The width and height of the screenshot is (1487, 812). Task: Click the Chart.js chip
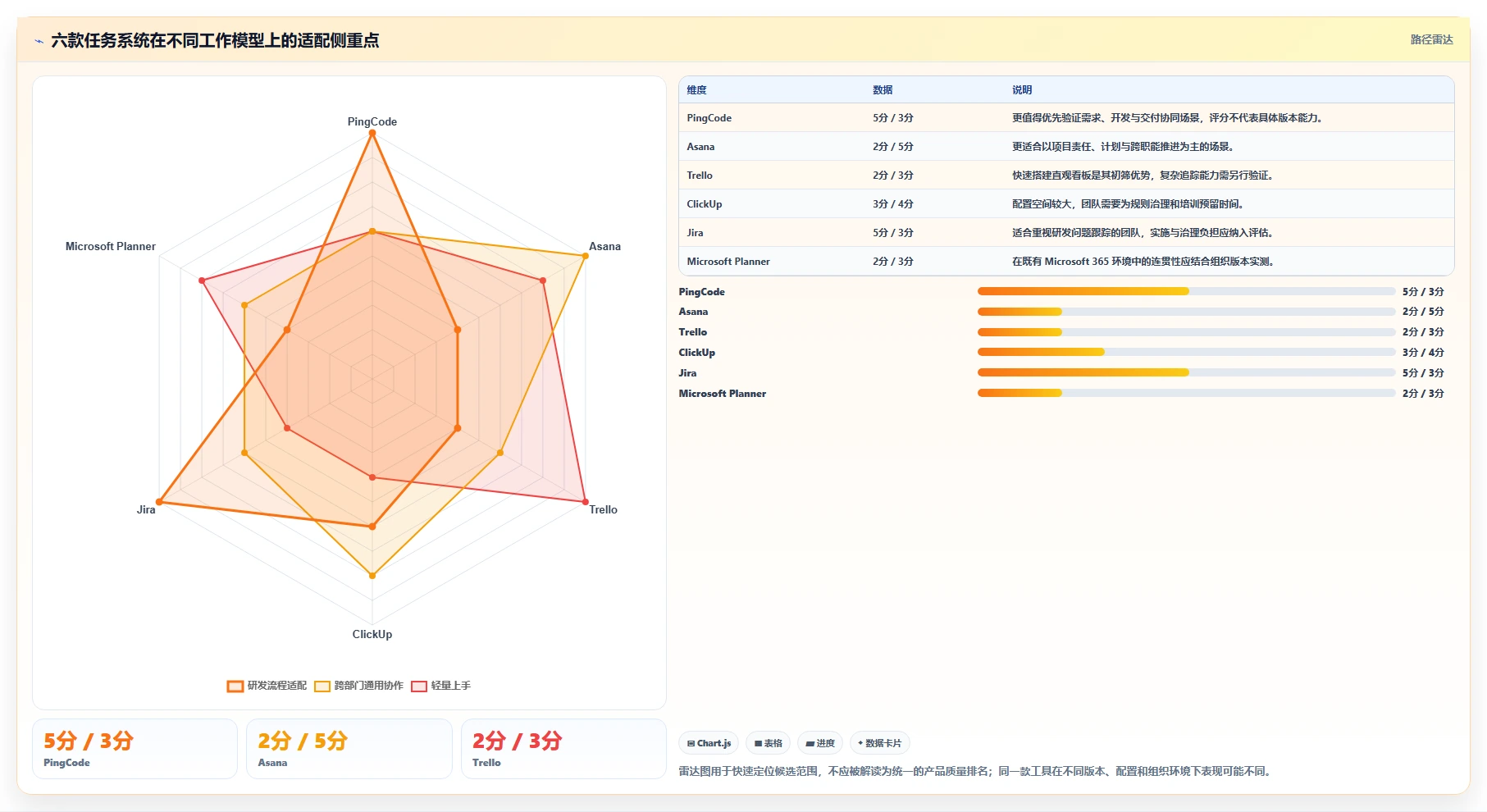click(x=709, y=743)
